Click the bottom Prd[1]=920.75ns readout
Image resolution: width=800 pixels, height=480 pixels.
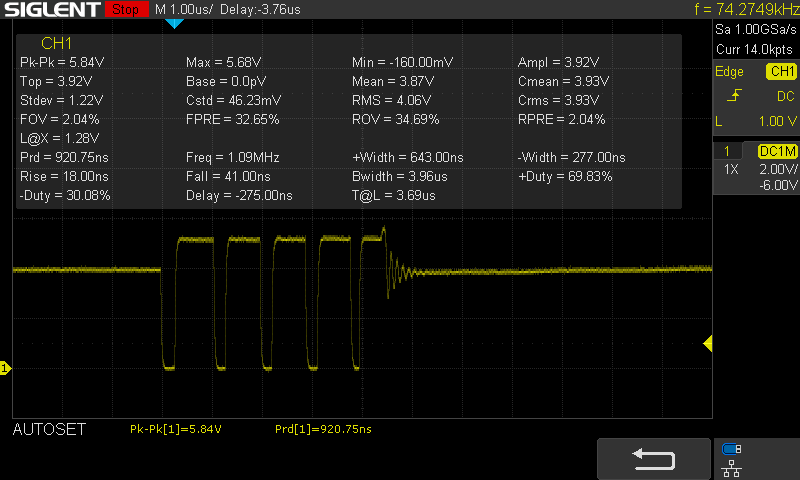(323, 430)
